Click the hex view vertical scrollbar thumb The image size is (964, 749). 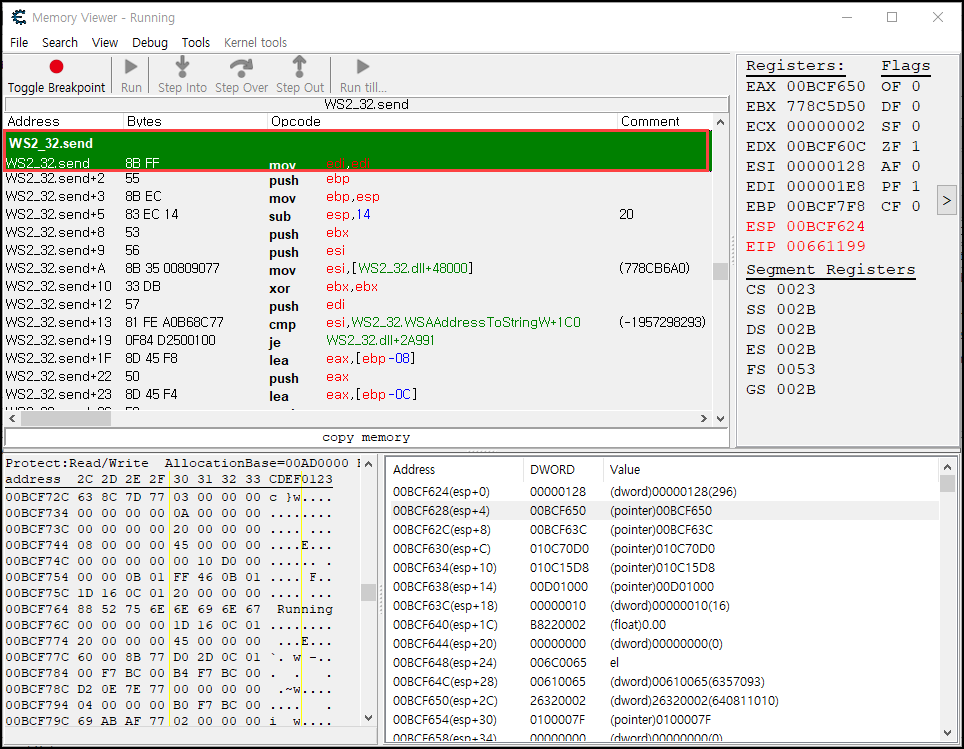(x=368, y=592)
